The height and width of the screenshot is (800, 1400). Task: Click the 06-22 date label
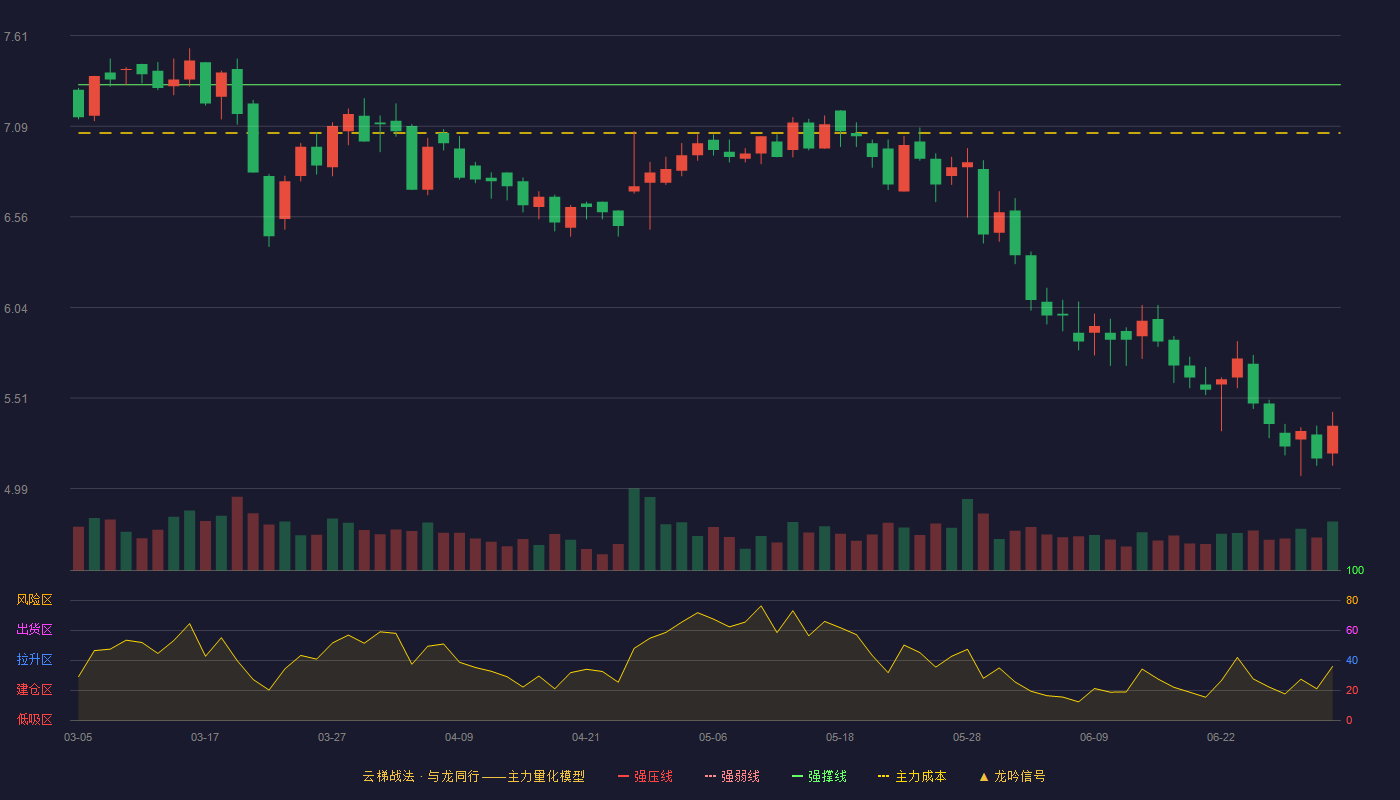[1221, 737]
